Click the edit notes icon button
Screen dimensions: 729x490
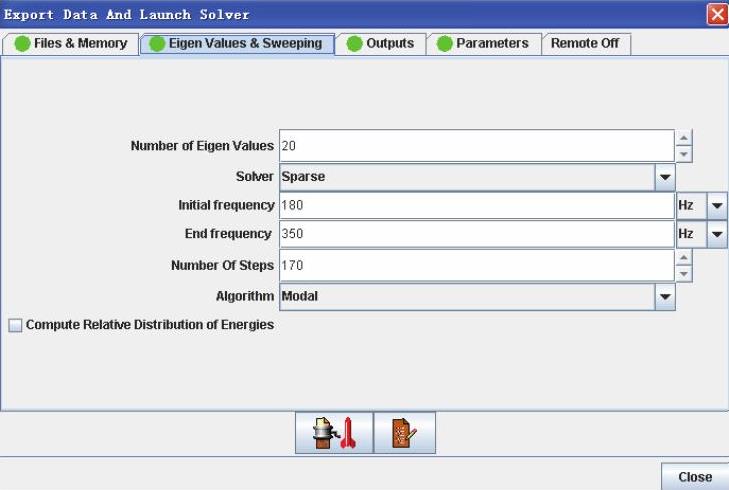coord(404,434)
